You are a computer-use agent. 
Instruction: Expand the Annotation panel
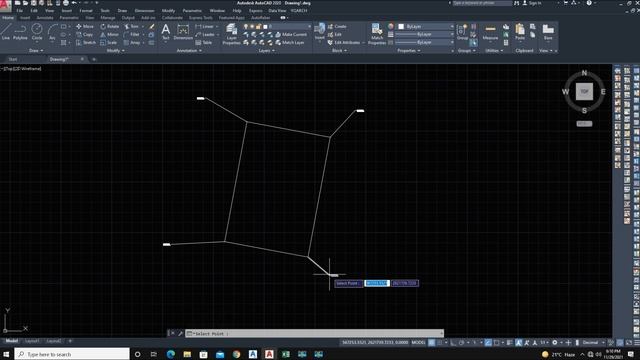pyautogui.click(x=189, y=51)
